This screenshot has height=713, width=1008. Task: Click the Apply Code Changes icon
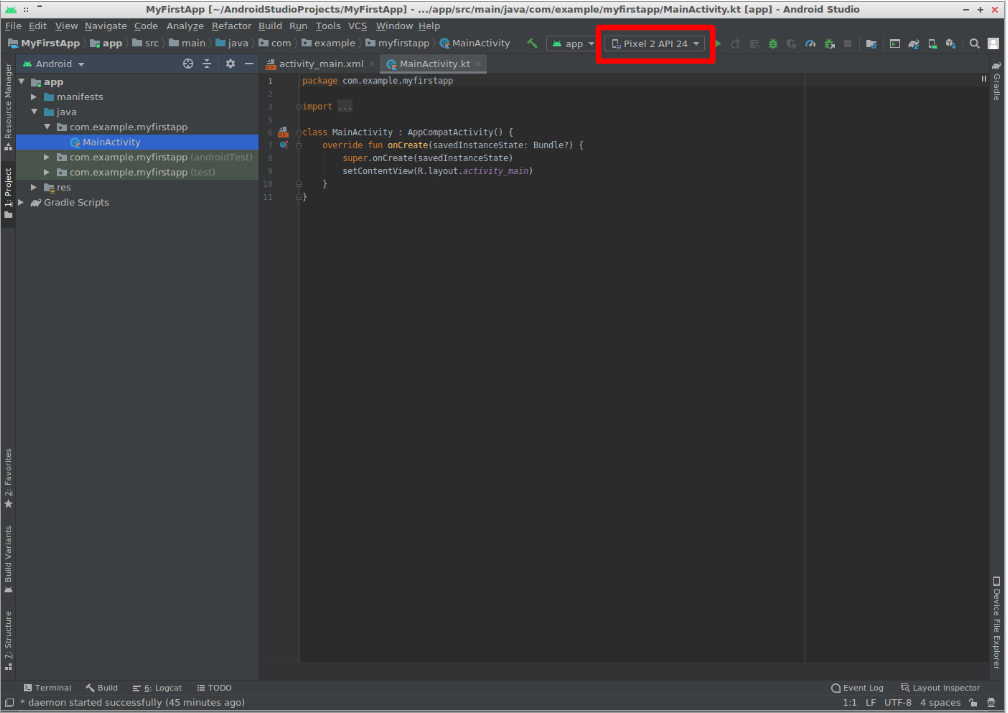pyautogui.click(x=755, y=44)
